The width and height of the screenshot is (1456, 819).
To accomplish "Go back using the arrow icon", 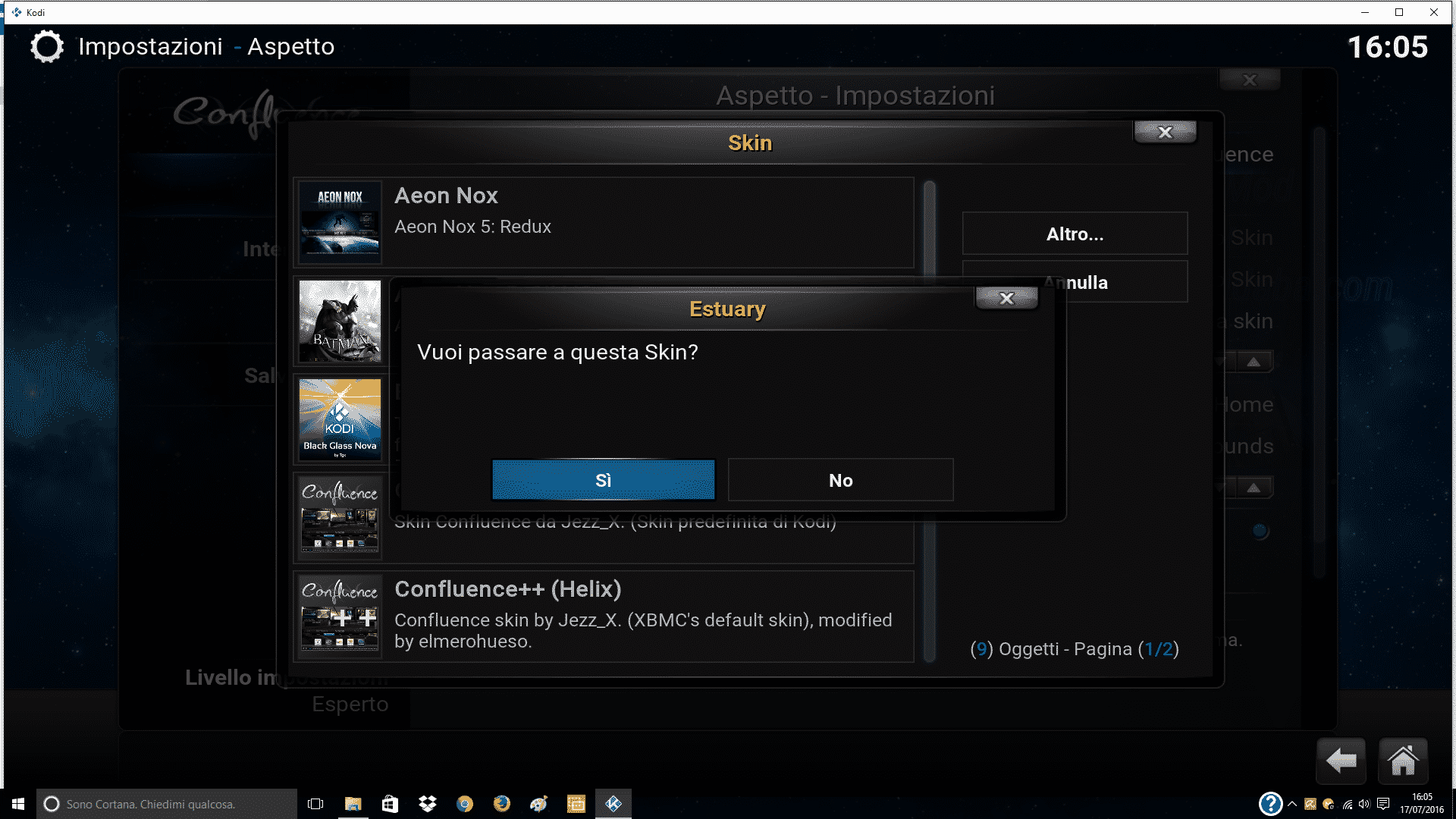I will [1341, 760].
